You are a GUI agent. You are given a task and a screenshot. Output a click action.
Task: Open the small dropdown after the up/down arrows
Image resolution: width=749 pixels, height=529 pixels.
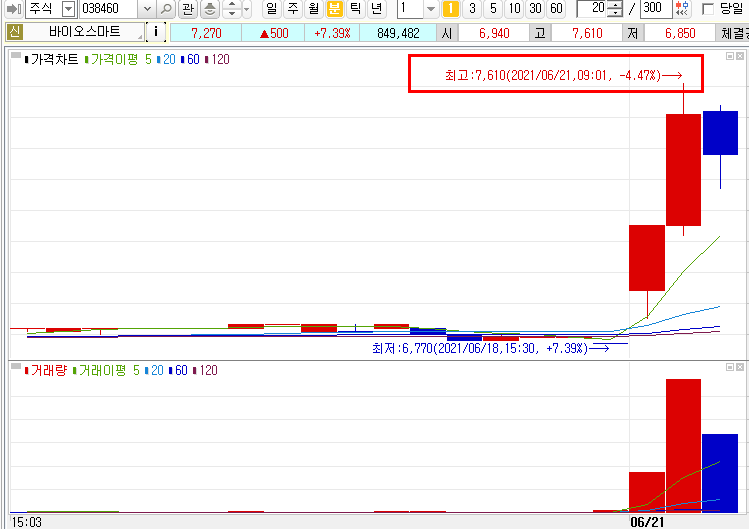246,9
